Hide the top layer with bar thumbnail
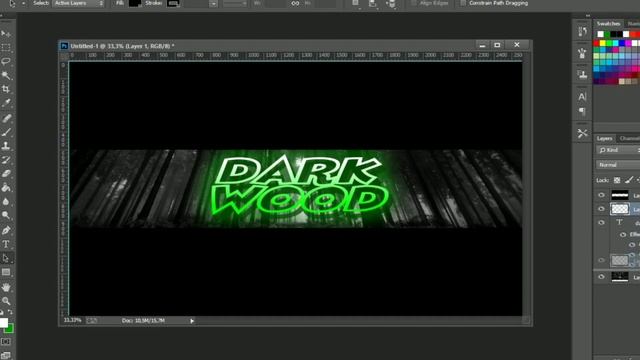 click(601, 195)
